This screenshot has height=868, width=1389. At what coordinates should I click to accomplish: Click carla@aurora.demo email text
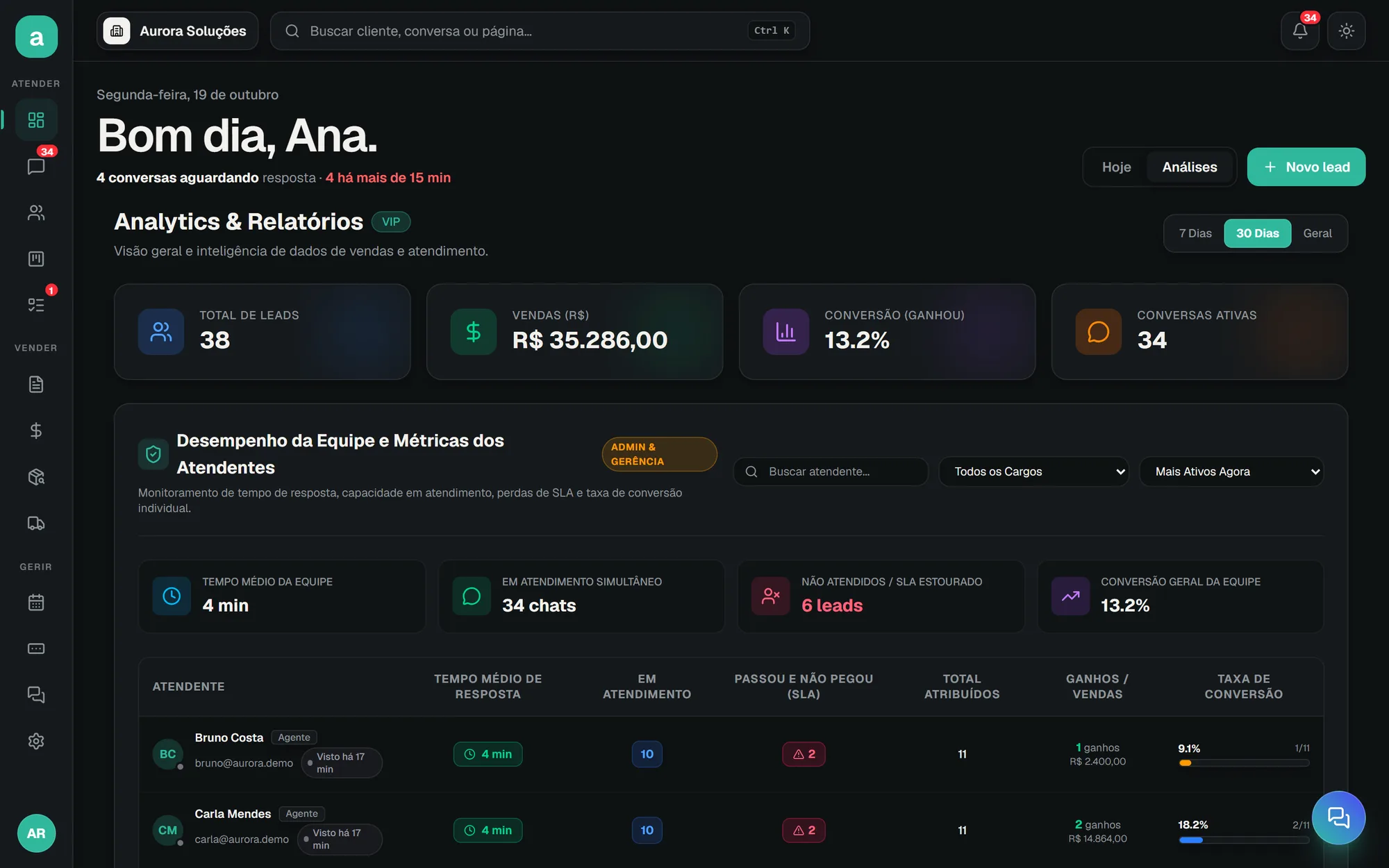coord(242,840)
